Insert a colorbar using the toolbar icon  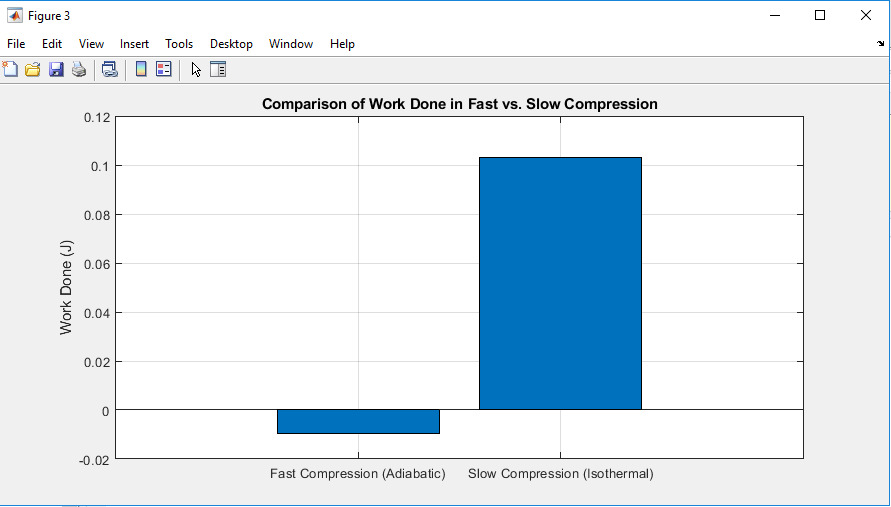coord(141,69)
